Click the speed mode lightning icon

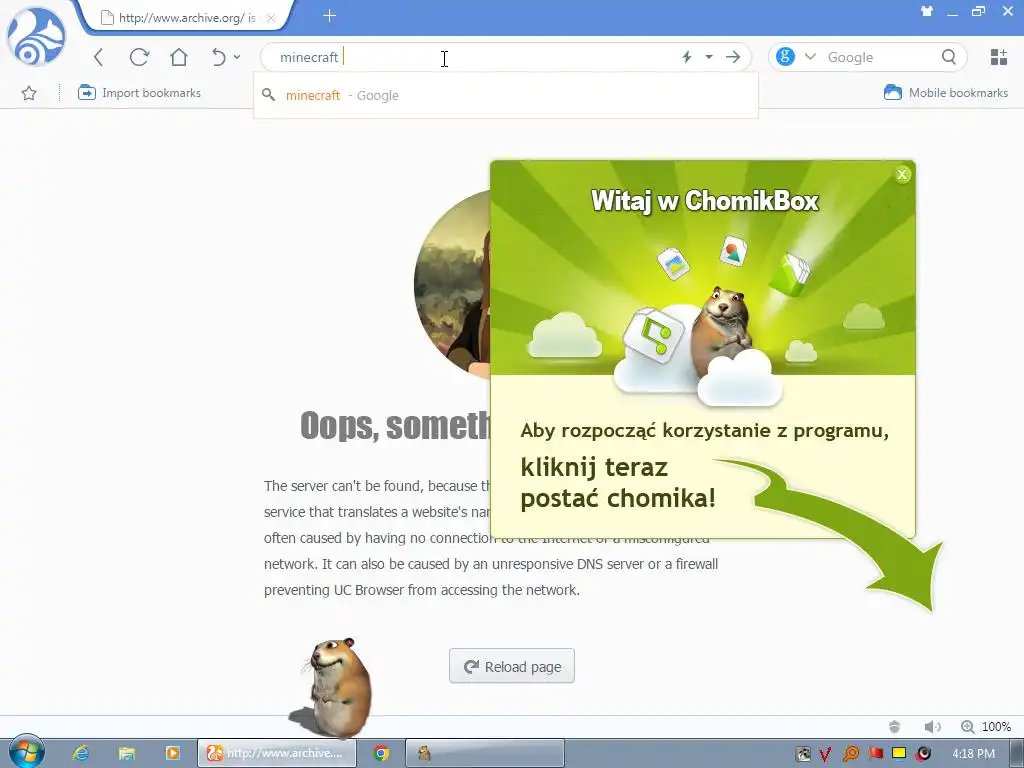coord(686,57)
